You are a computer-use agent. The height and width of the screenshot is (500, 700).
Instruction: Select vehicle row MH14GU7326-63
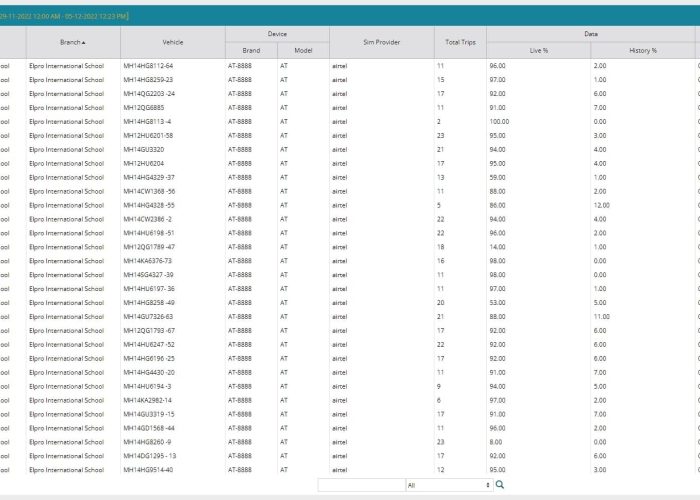click(148, 316)
